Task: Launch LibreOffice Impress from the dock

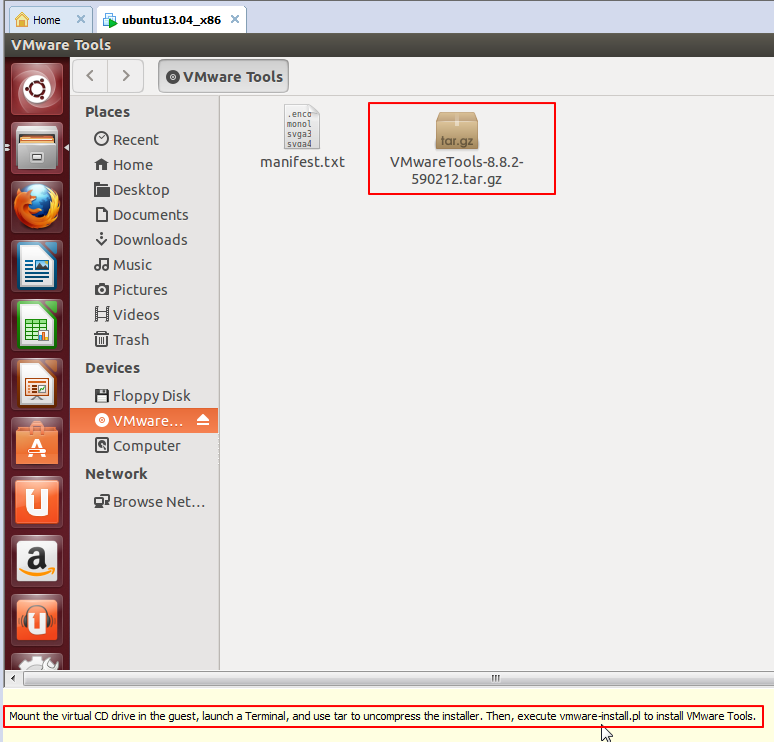Action: point(37,384)
